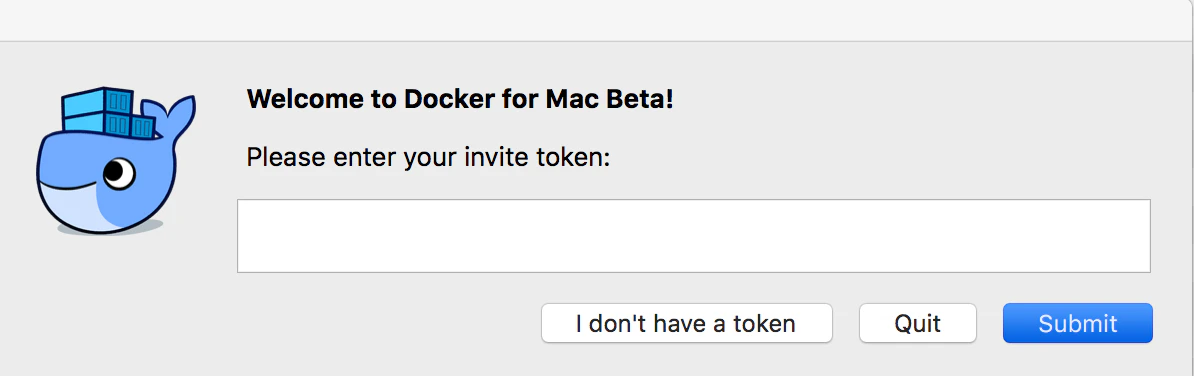Click the dark blue container beside the tail
The image size is (1194, 376).
coord(142,127)
